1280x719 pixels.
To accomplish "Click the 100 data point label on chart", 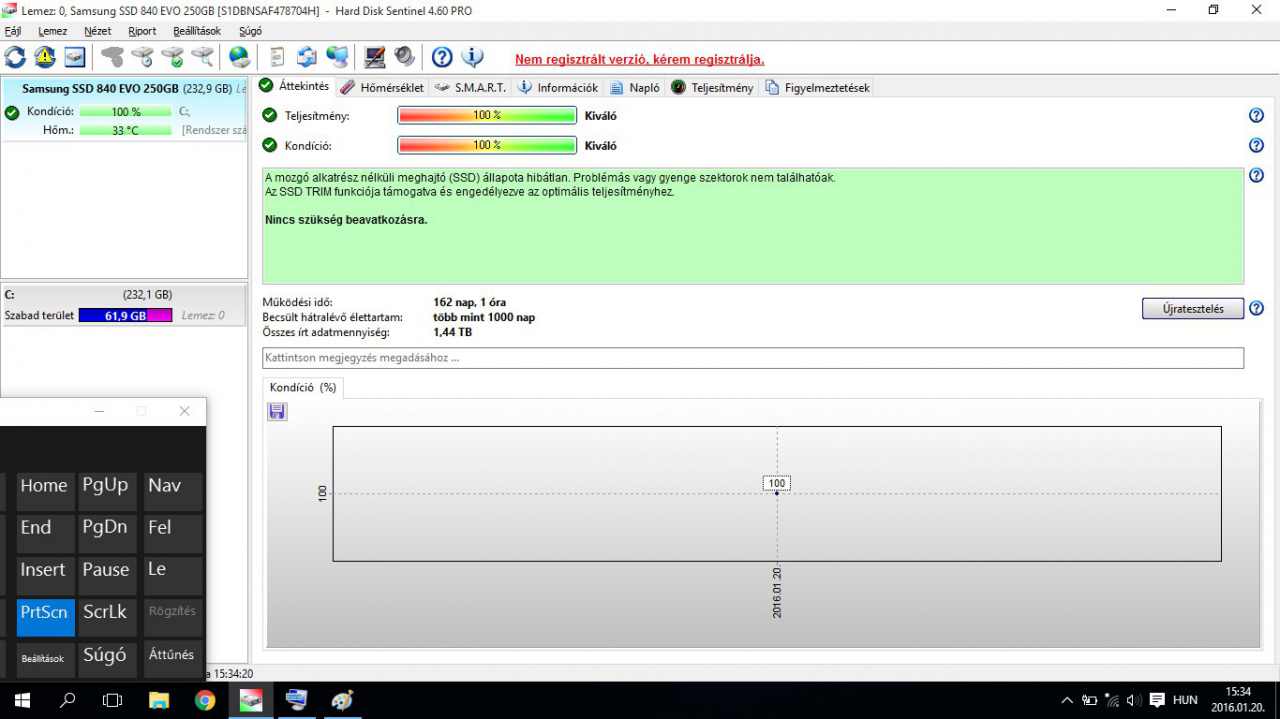I will tap(777, 484).
